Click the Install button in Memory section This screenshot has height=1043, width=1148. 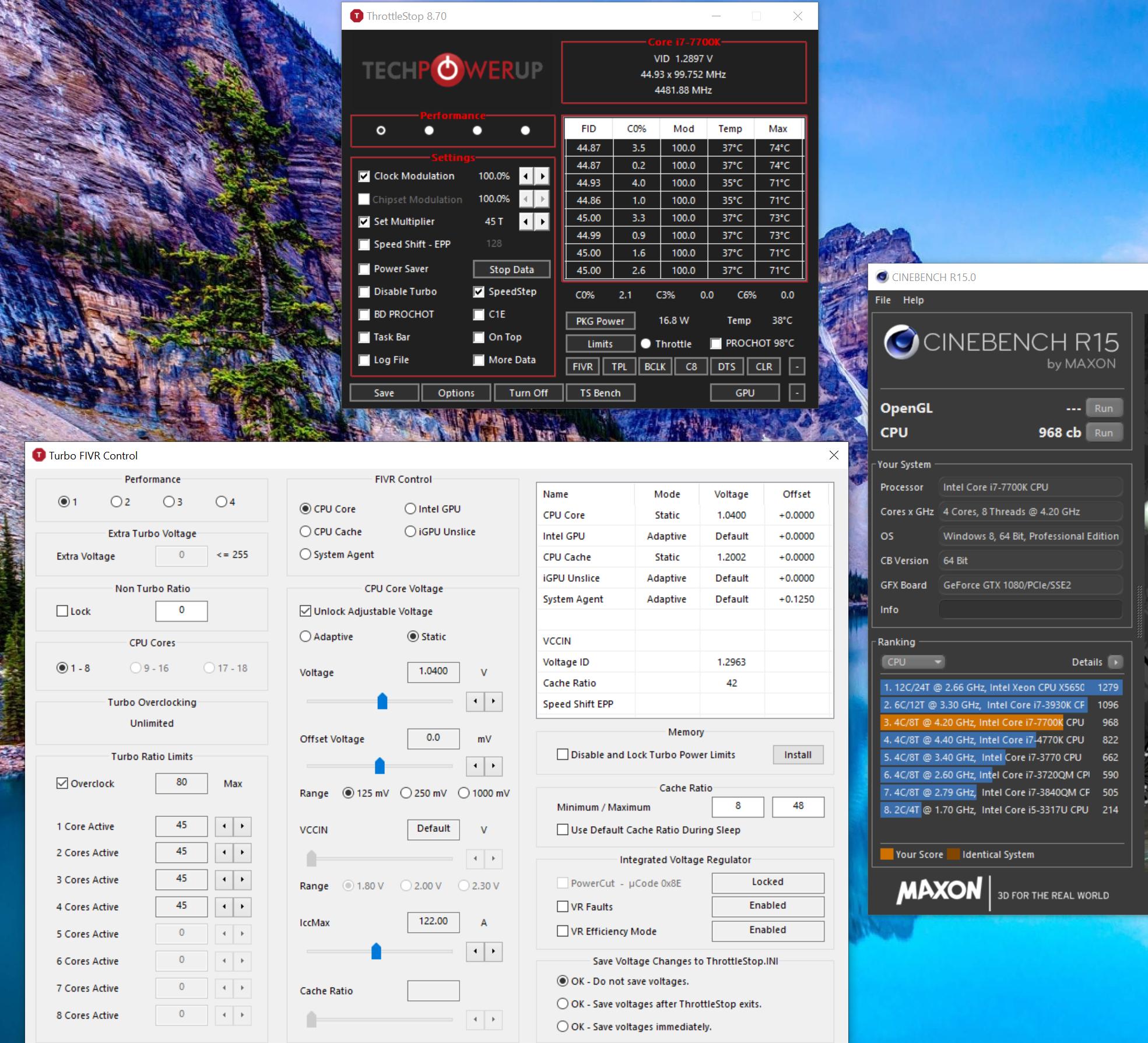click(798, 754)
